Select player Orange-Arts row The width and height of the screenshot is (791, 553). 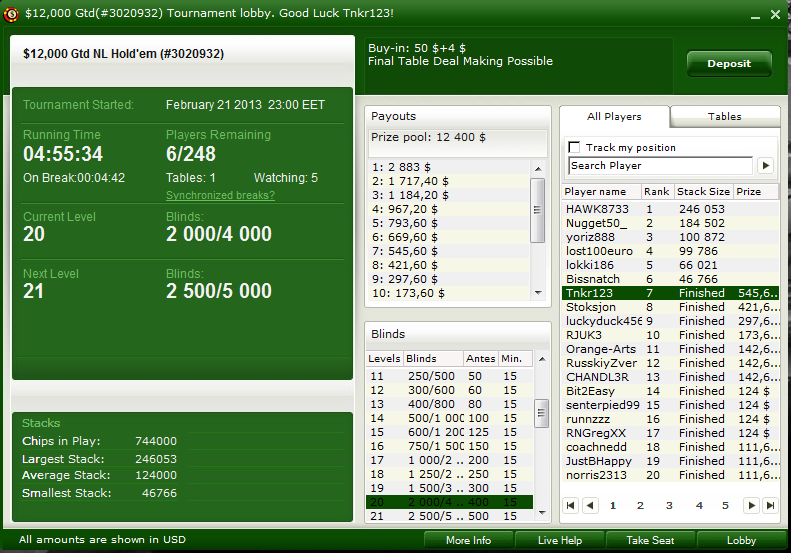[671, 349]
